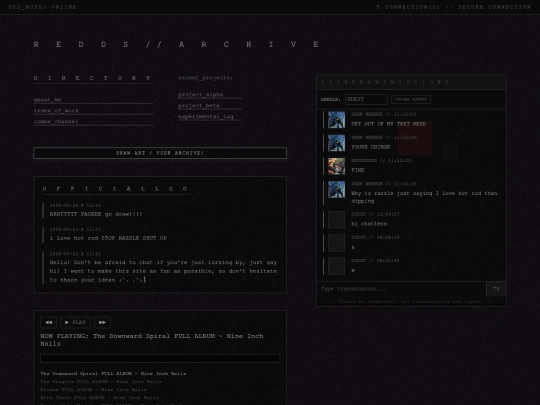The image size is (540, 405).
Task: Click avatar beside the "FINE" message
Action: coord(336,166)
